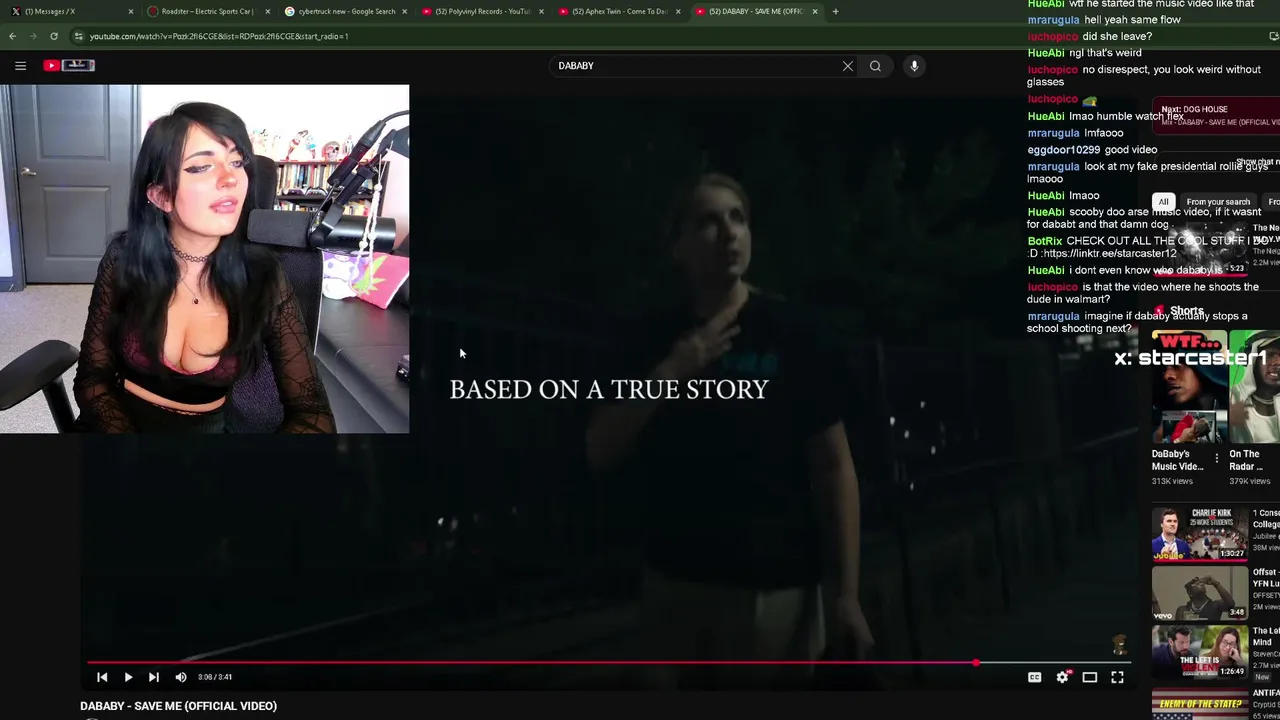
Task: Skip to the next video
Action: click(x=154, y=677)
